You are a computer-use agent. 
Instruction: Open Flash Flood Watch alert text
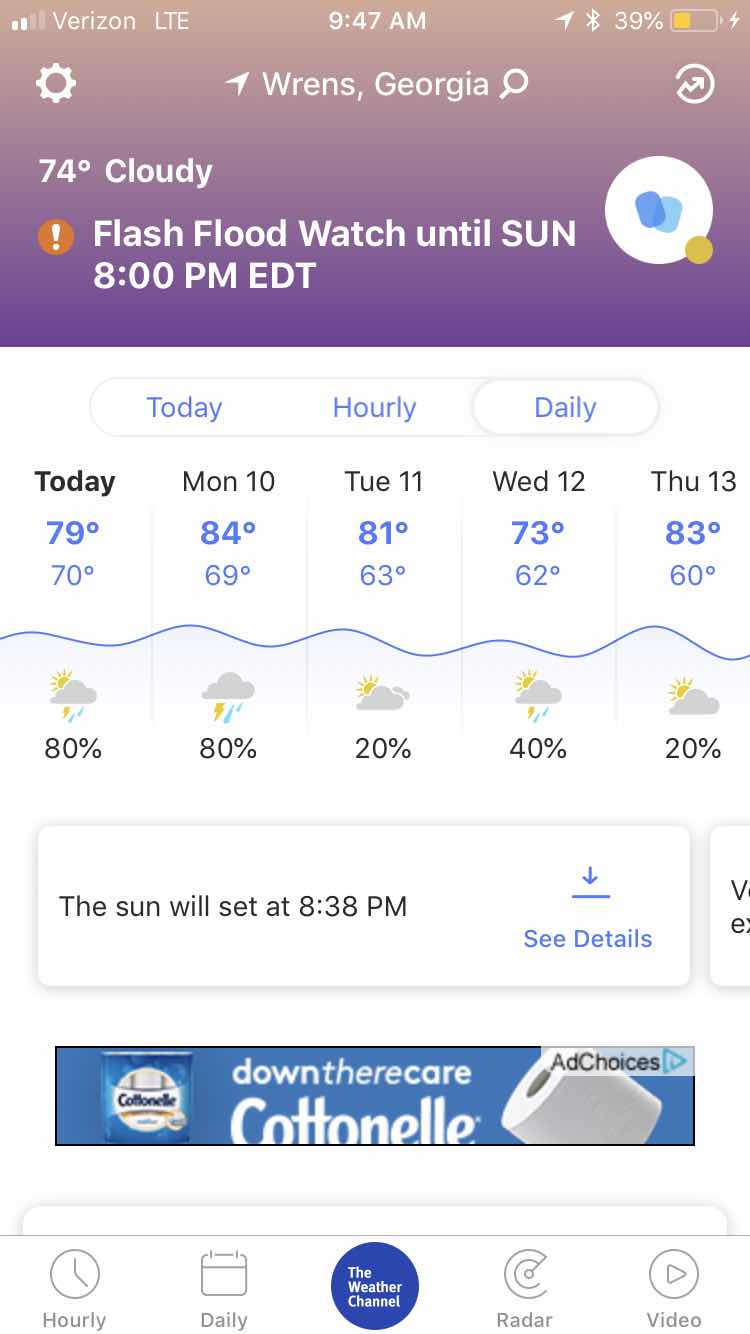(335, 254)
